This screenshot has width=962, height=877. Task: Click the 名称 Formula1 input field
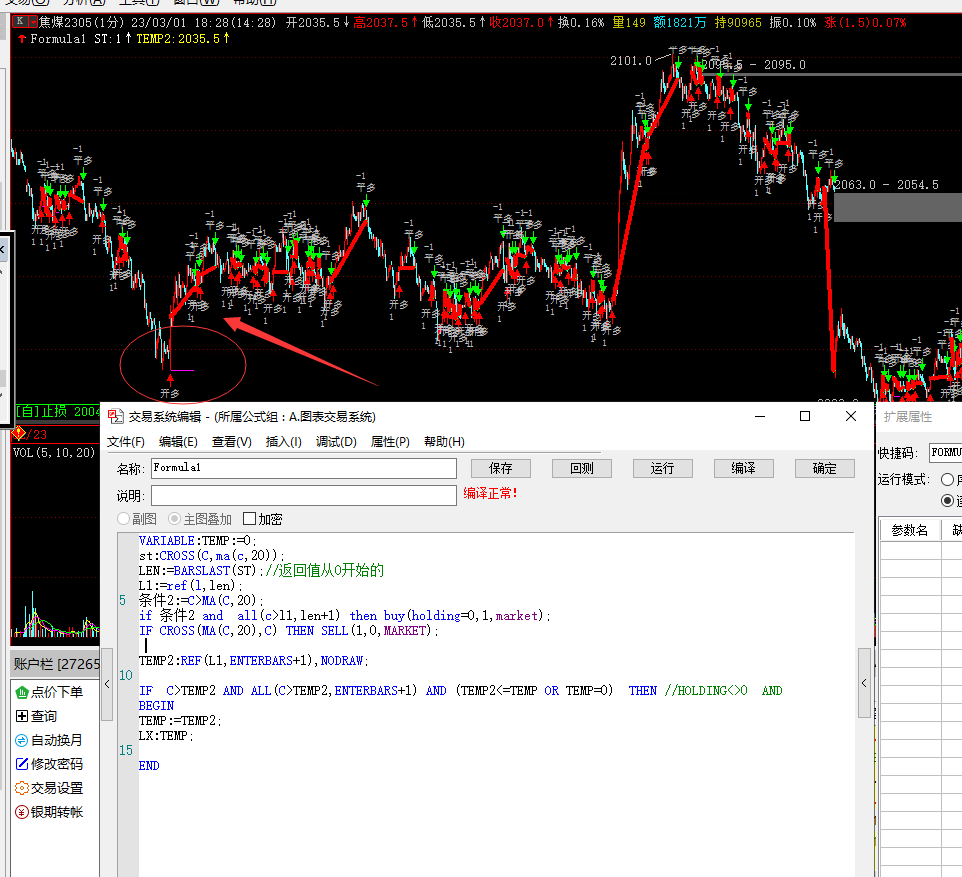click(304, 468)
